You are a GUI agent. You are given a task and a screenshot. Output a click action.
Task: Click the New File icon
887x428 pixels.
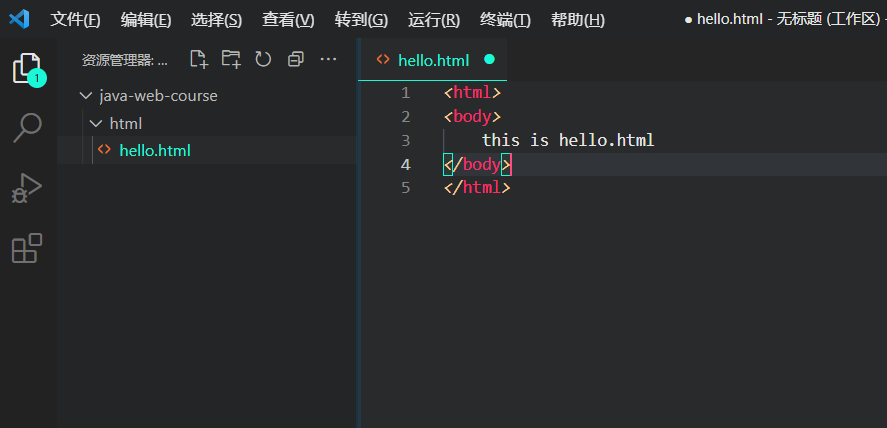pos(199,59)
